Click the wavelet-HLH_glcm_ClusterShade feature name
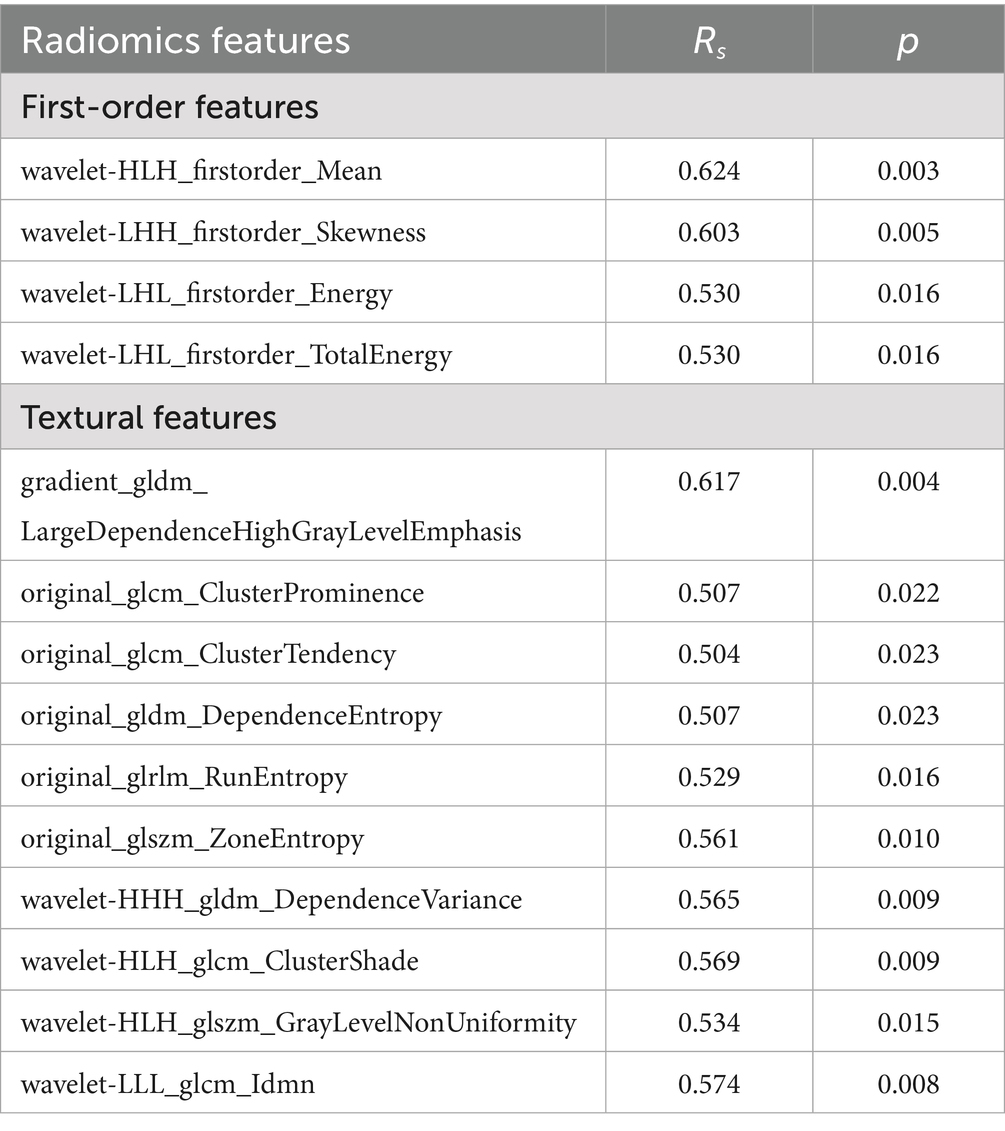This screenshot has height=1131, width=1005. point(219,961)
